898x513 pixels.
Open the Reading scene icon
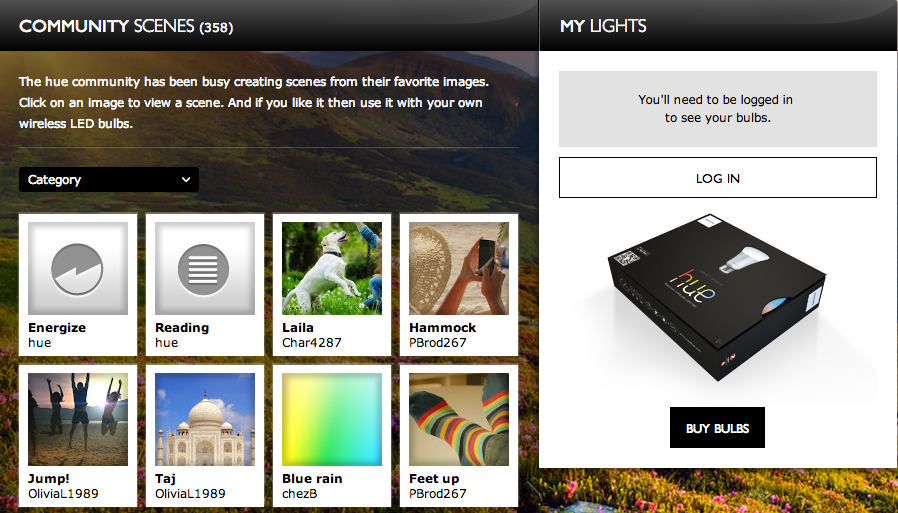click(205, 269)
